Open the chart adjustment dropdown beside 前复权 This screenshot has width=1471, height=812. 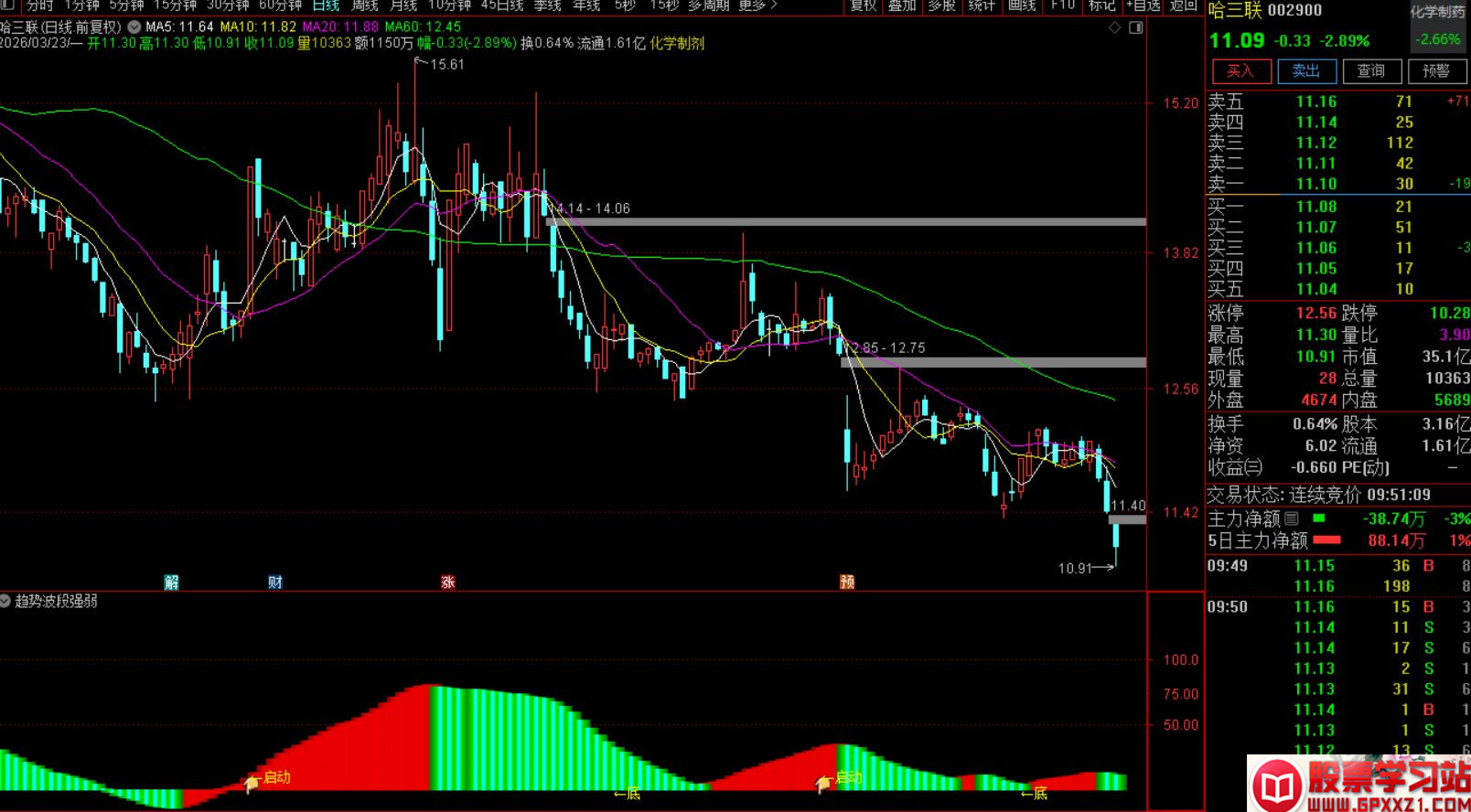[135, 27]
